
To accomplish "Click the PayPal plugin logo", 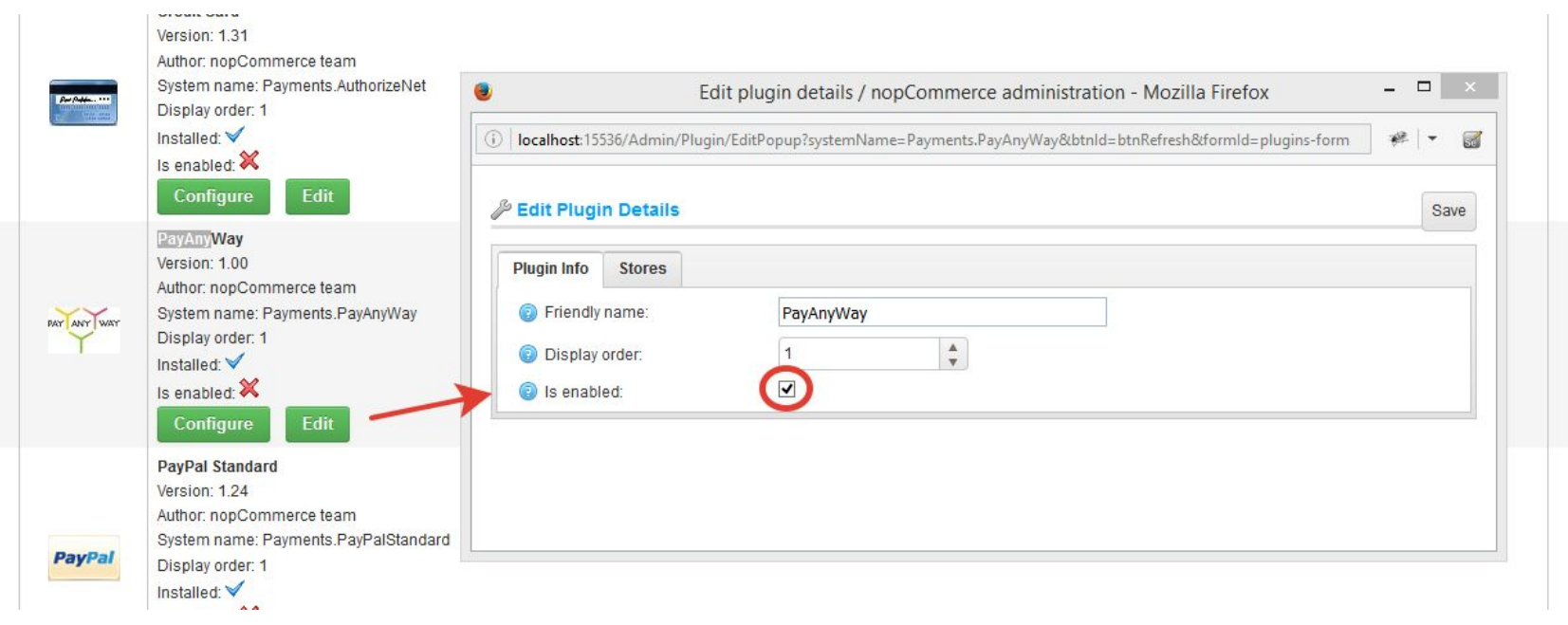I will click(x=83, y=558).
